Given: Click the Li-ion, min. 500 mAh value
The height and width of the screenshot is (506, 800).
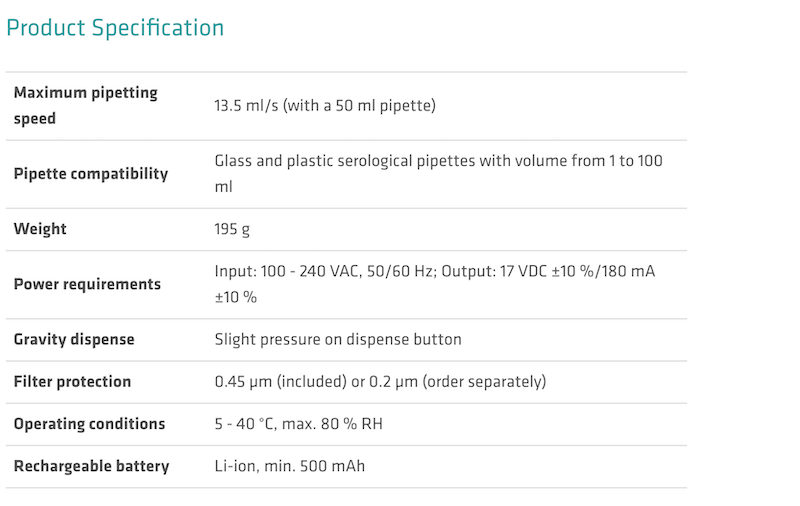Looking at the screenshot, I should pos(290,466).
